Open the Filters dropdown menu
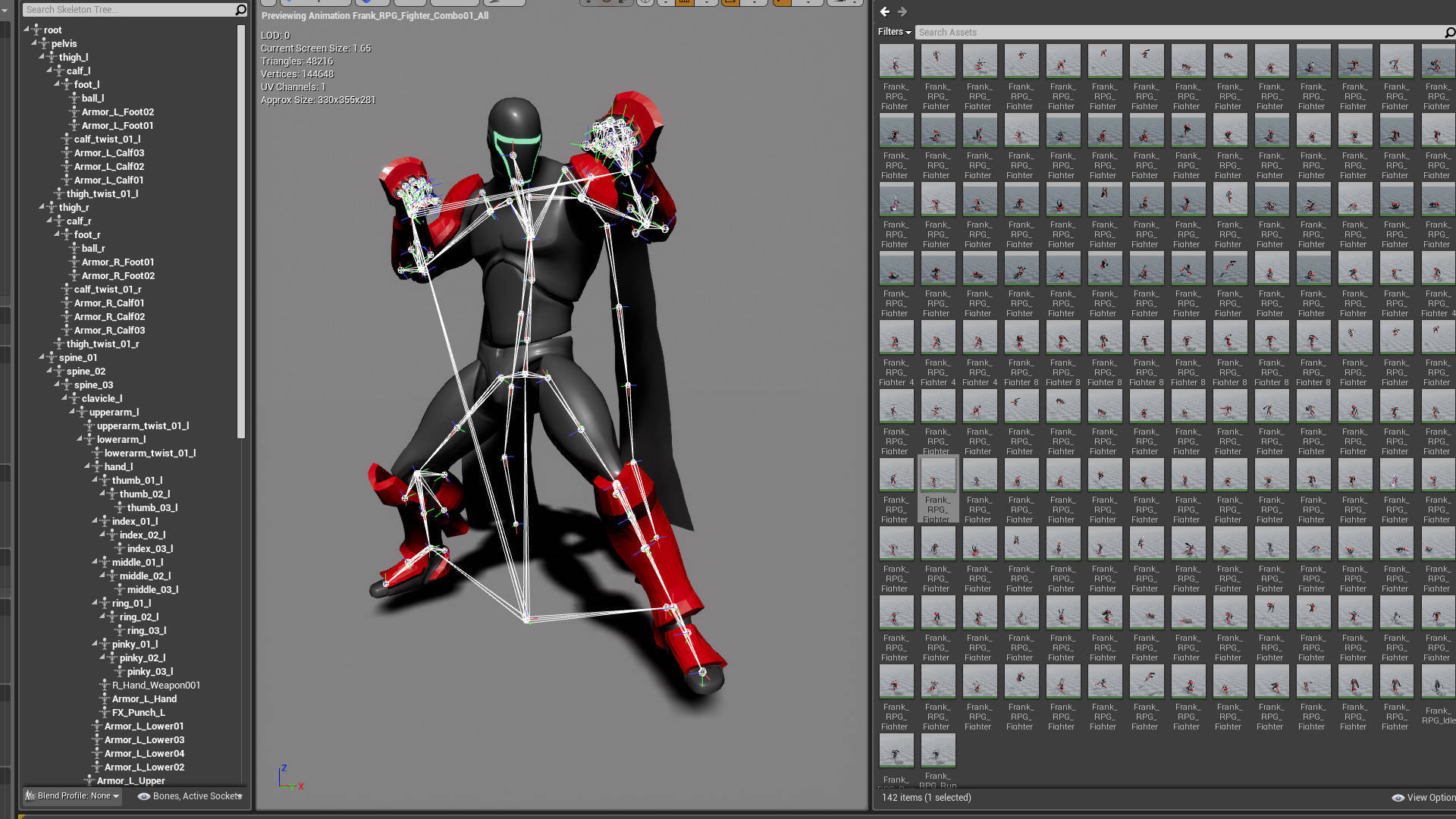Screen dimensions: 1456x819 click(894, 32)
